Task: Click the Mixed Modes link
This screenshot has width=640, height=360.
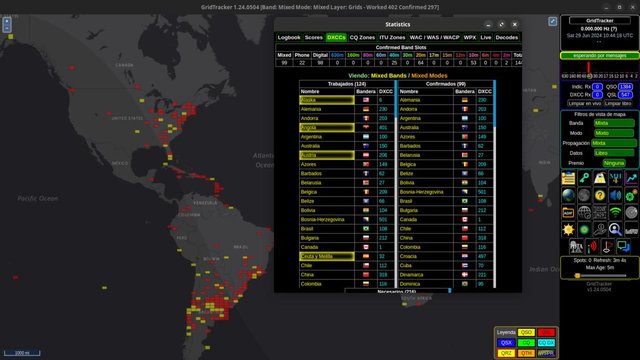Action: click(x=429, y=76)
